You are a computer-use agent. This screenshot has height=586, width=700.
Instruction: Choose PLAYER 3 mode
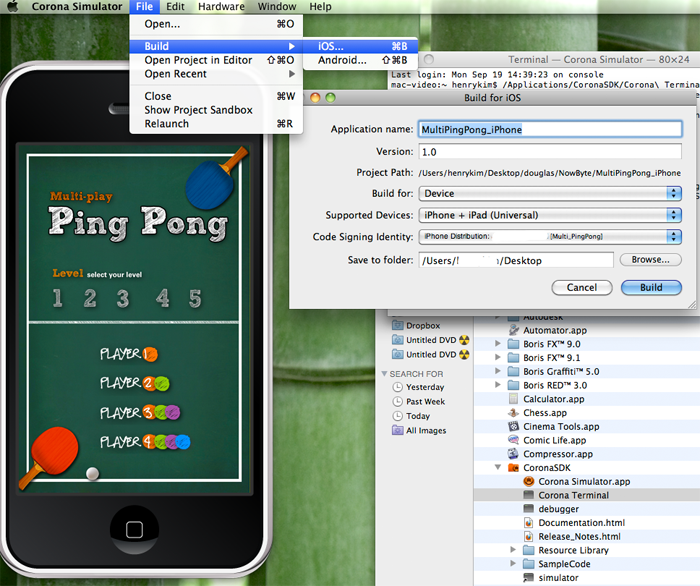[140, 413]
